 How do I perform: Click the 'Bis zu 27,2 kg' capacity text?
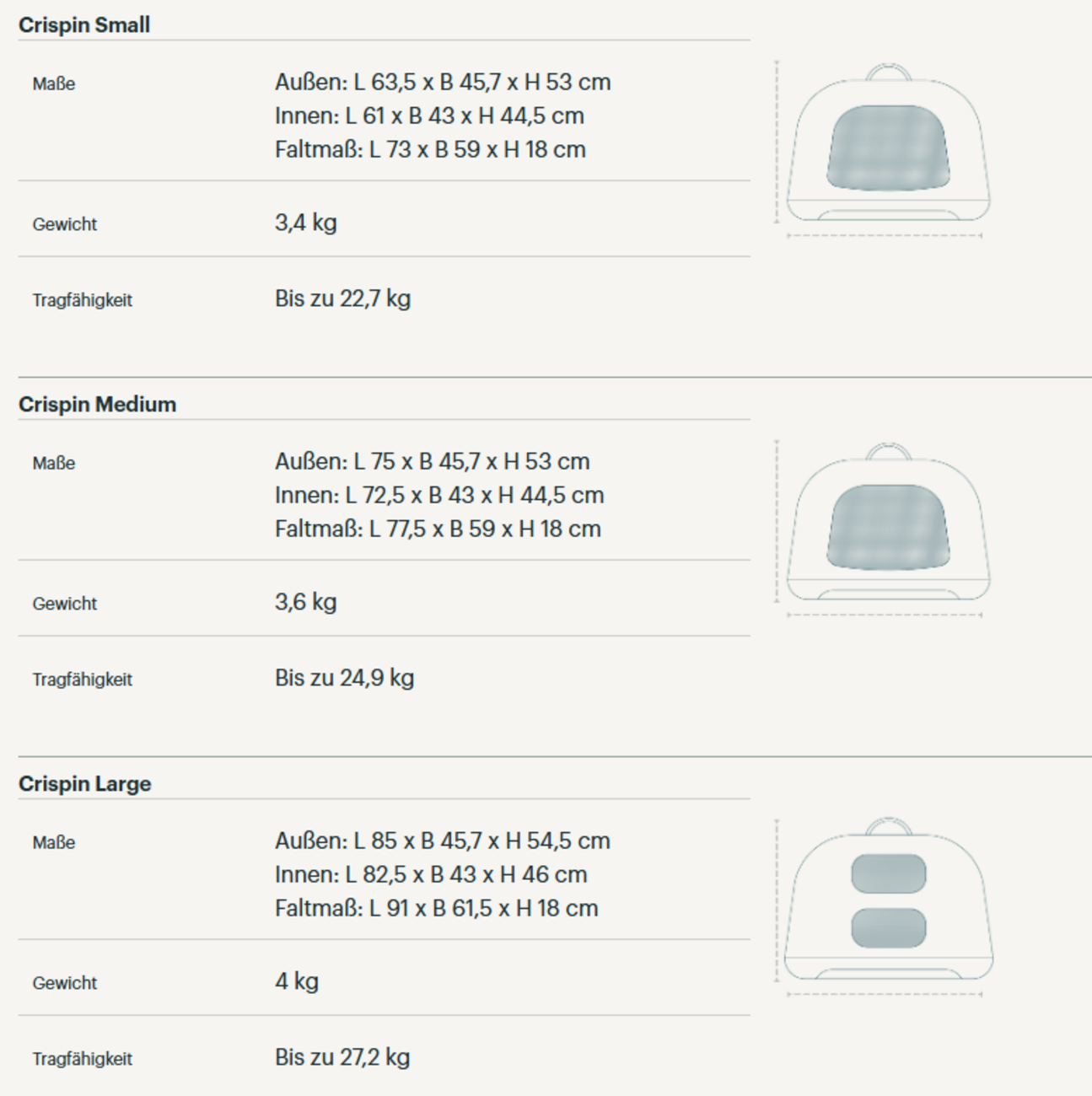click(342, 1058)
